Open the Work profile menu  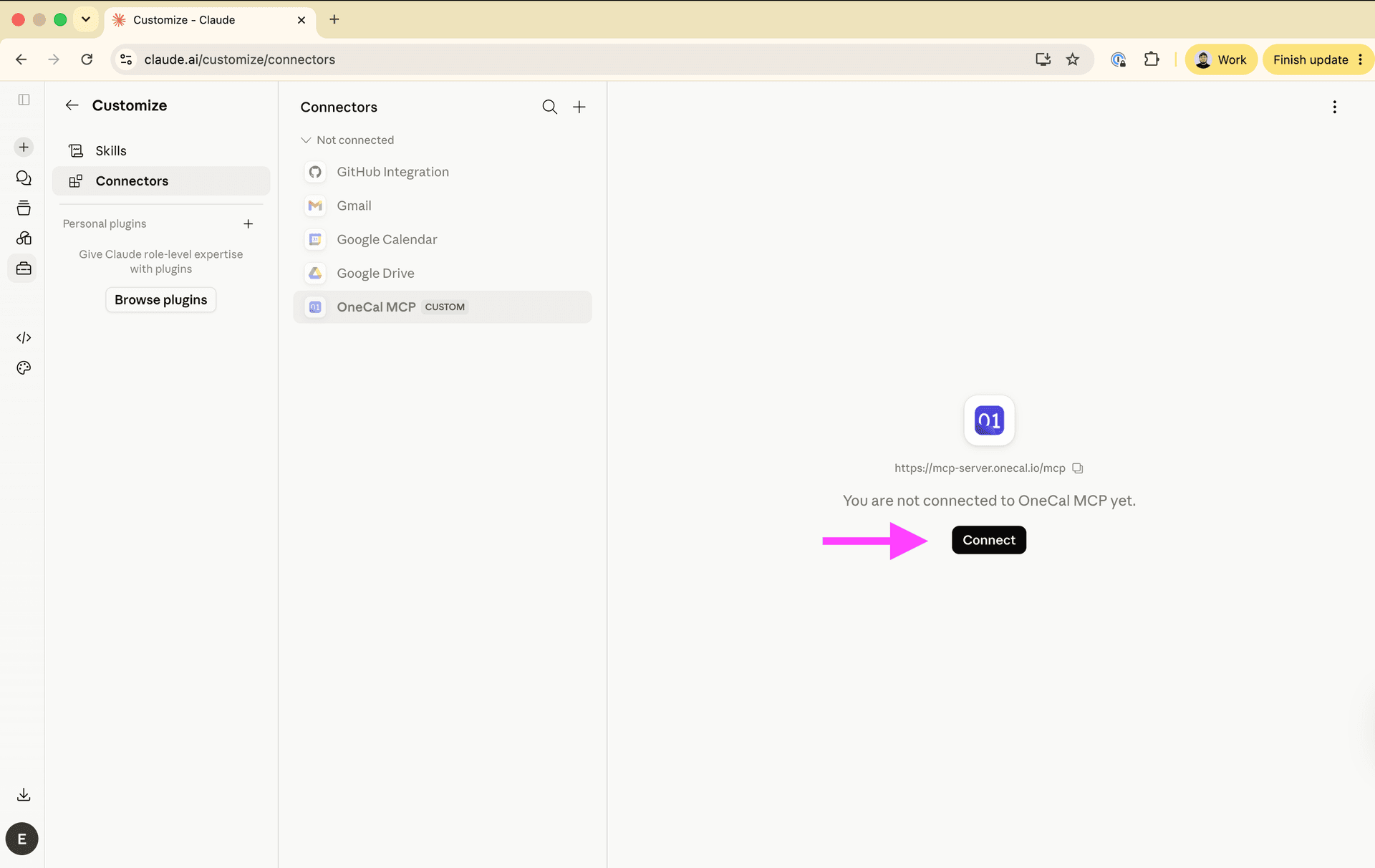pos(1221,59)
